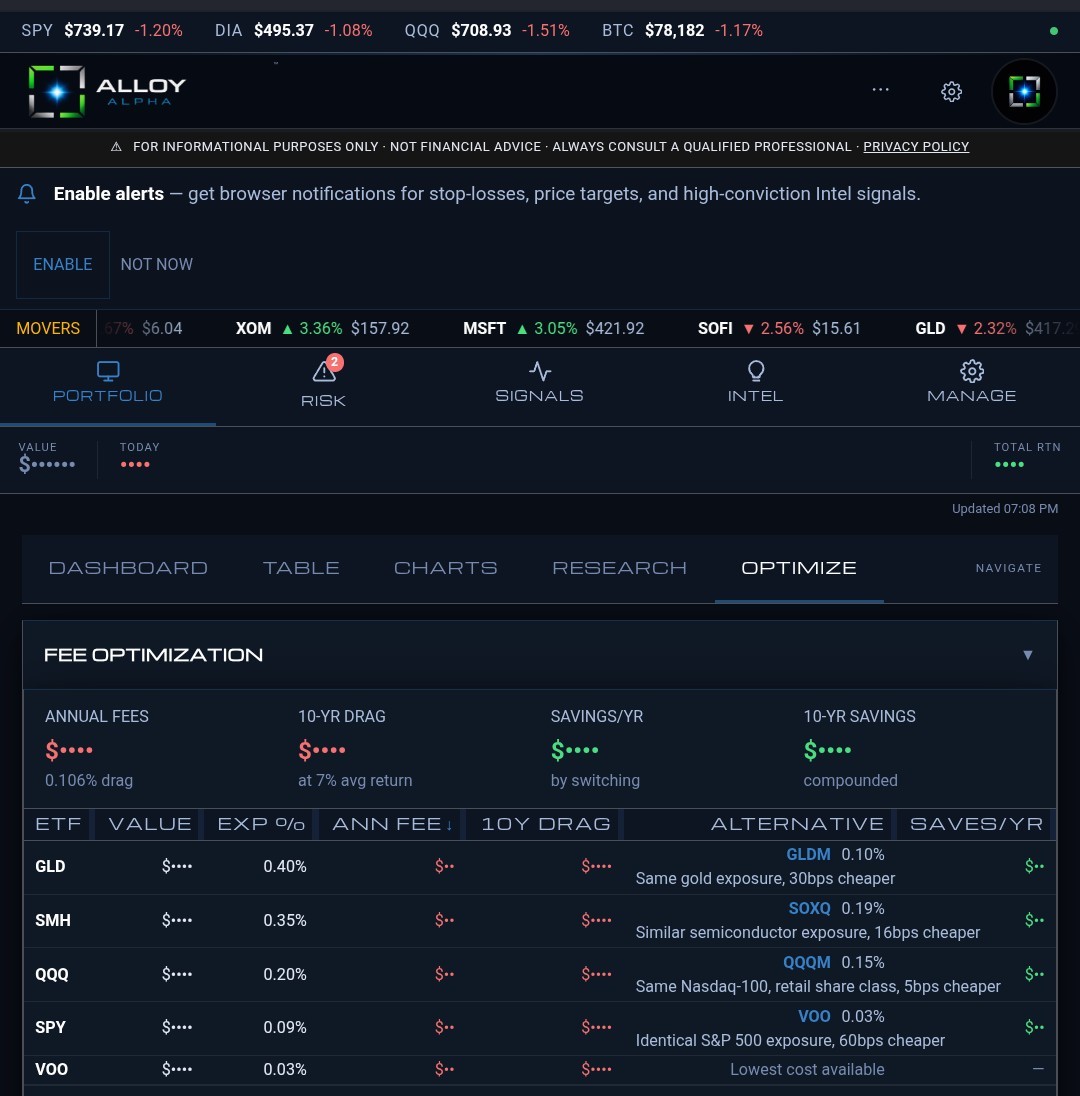Viewport: 1080px width, 1096px height.
Task: Reveal the hidden TOTAL RTN value
Action: pyautogui.click(x=1009, y=464)
